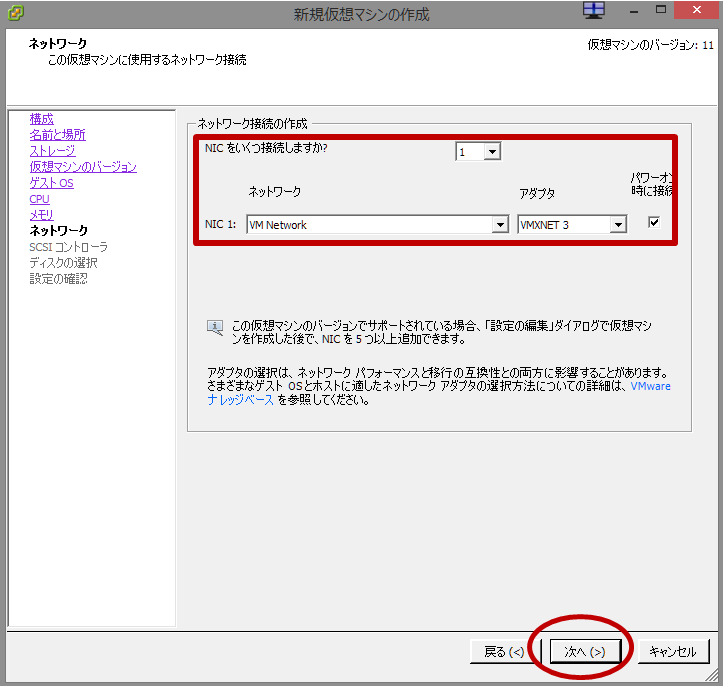Select the current ネットワーク step in sidebar
723x686 pixels.
(58, 231)
